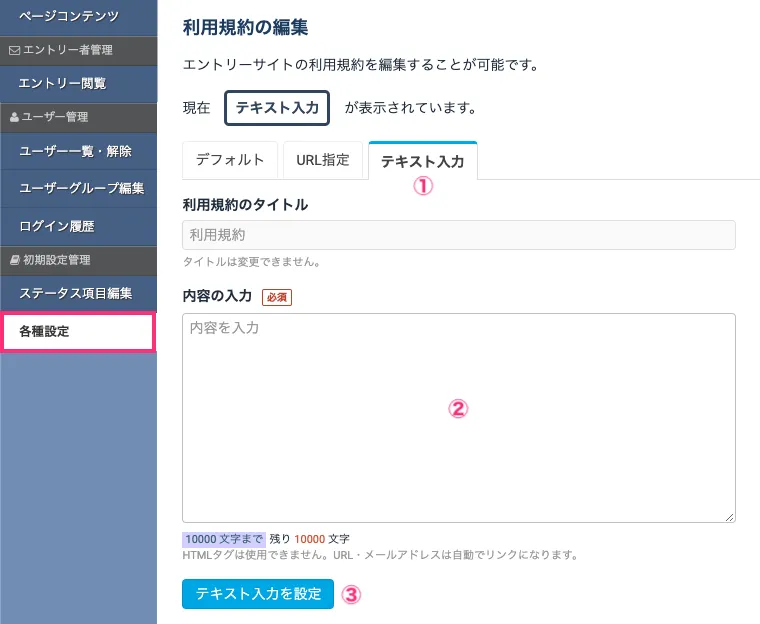This screenshot has width=760, height=624.
Task: Select the テキスト入力 tab
Action: coord(422,161)
